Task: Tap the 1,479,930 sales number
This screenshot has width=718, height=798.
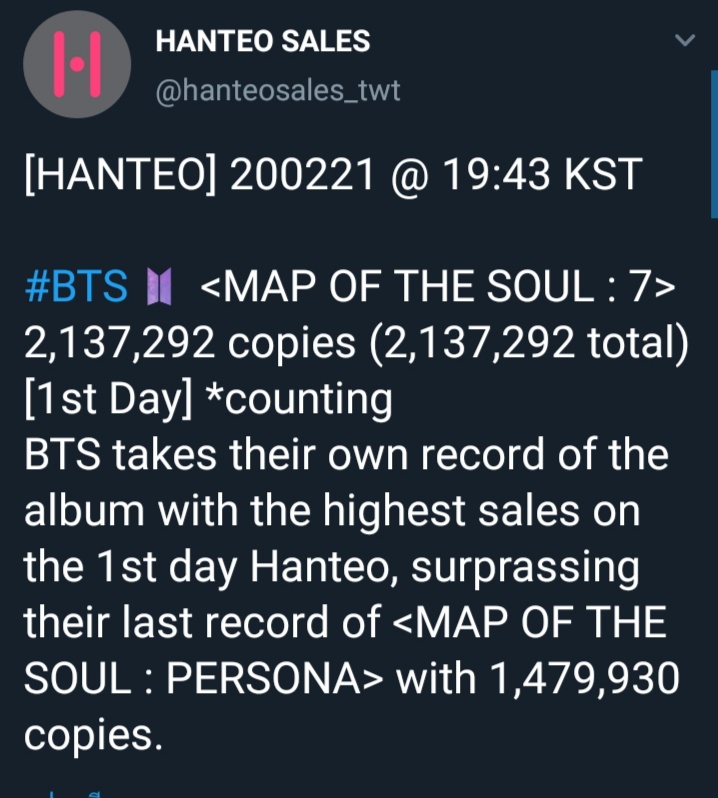Action: pos(585,680)
